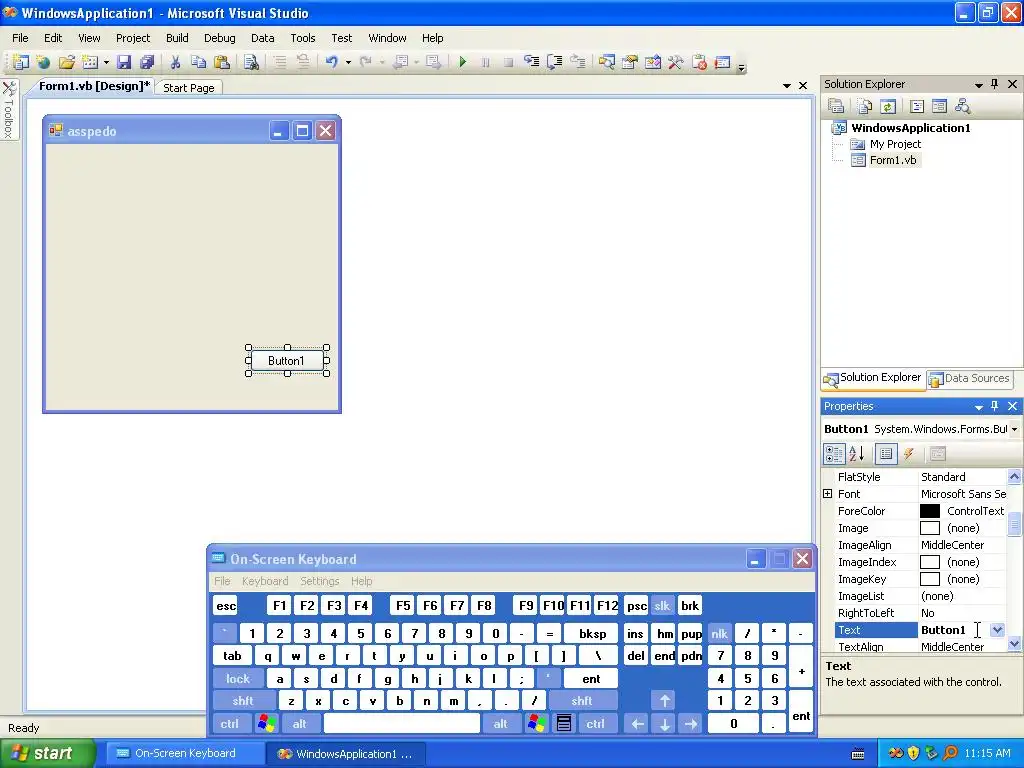Open the Button1 object selector dropdown
The image size is (1024, 768).
pos(1014,429)
